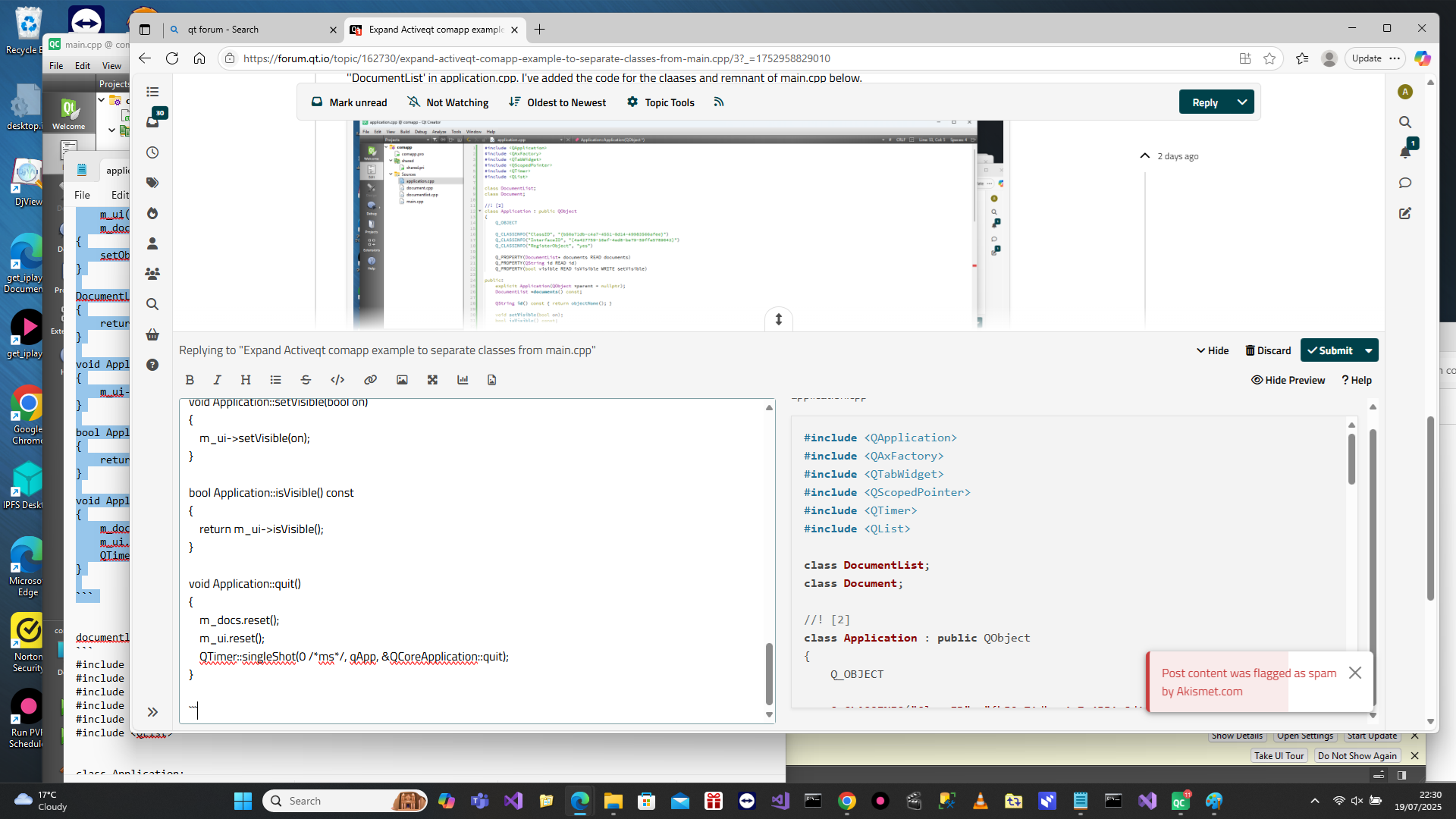The height and width of the screenshot is (819, 1456).
Task: Insert an image into the reply
Action: (x=402, y=380)
